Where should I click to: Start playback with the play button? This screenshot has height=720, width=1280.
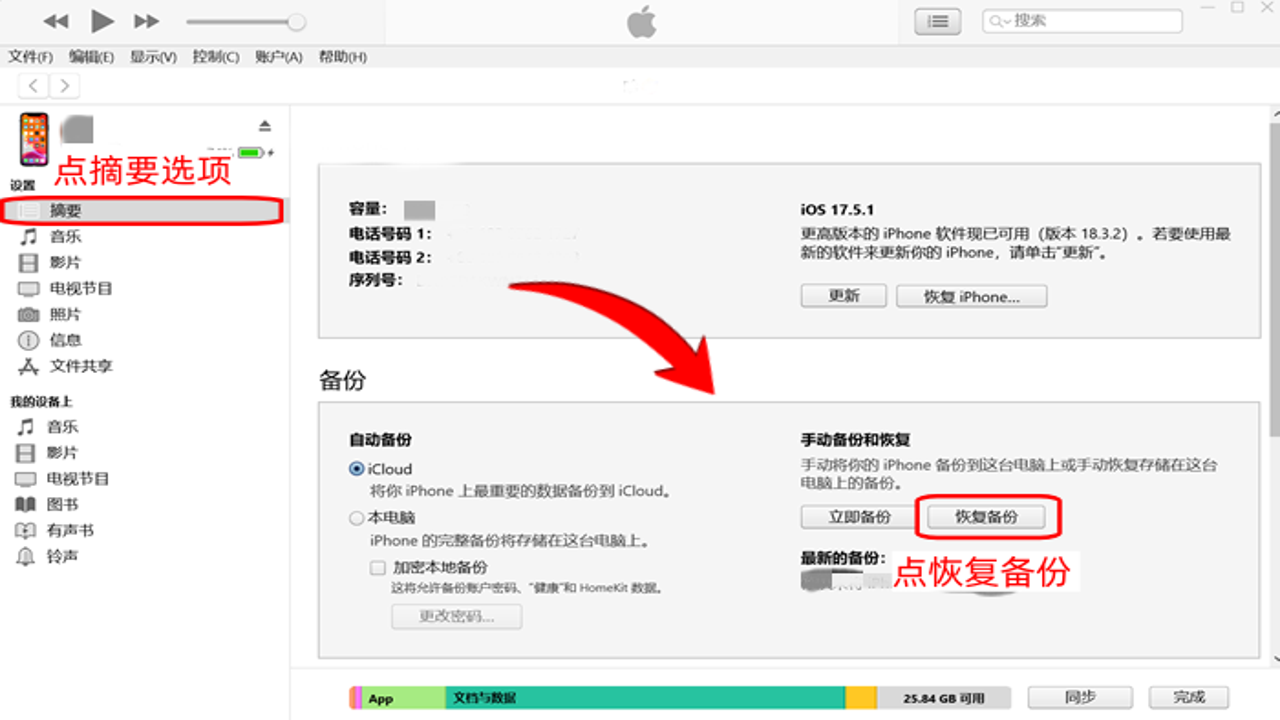(x=102, y=20)
